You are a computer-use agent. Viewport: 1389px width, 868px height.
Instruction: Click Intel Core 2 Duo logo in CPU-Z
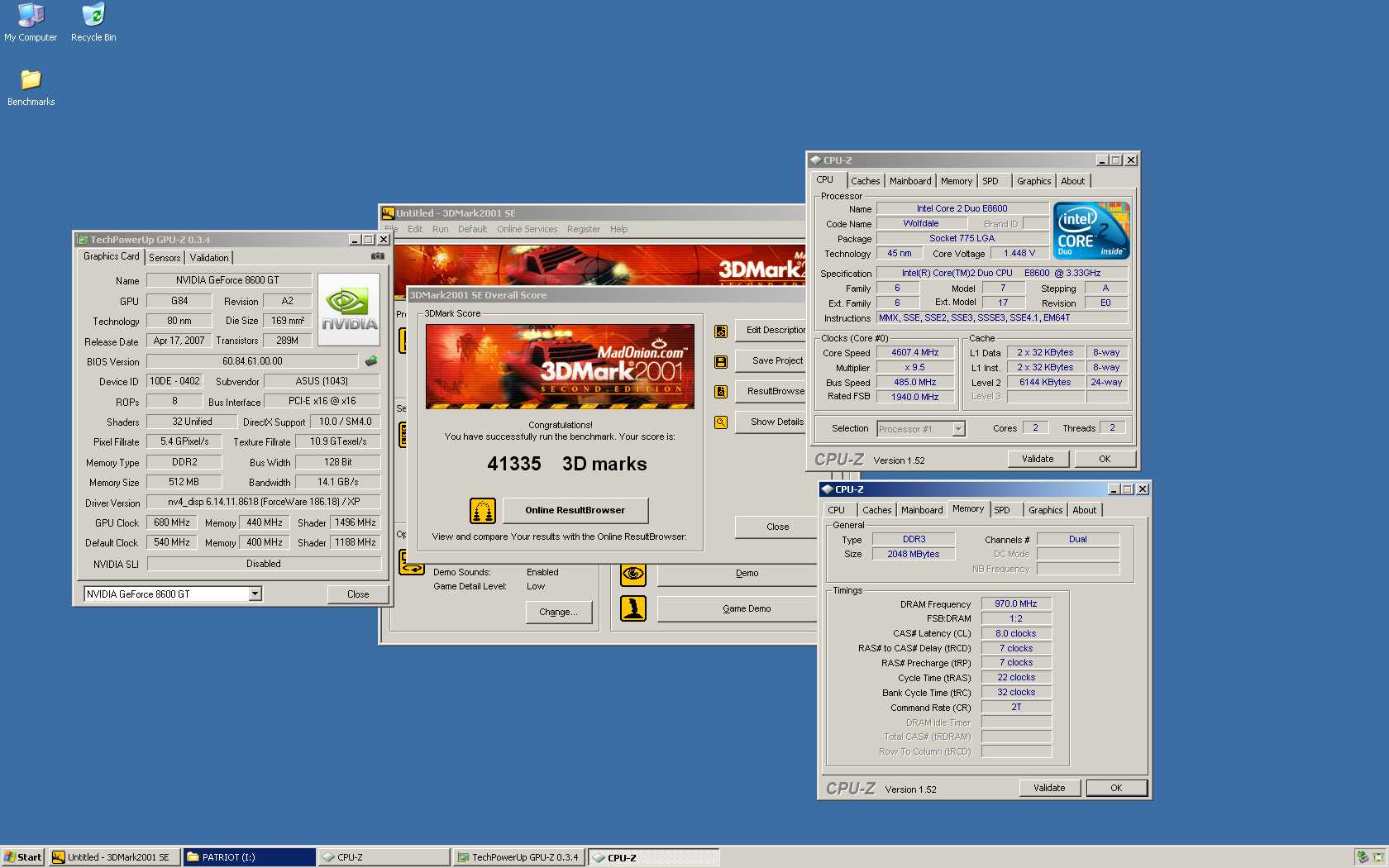pos(1091,231)
